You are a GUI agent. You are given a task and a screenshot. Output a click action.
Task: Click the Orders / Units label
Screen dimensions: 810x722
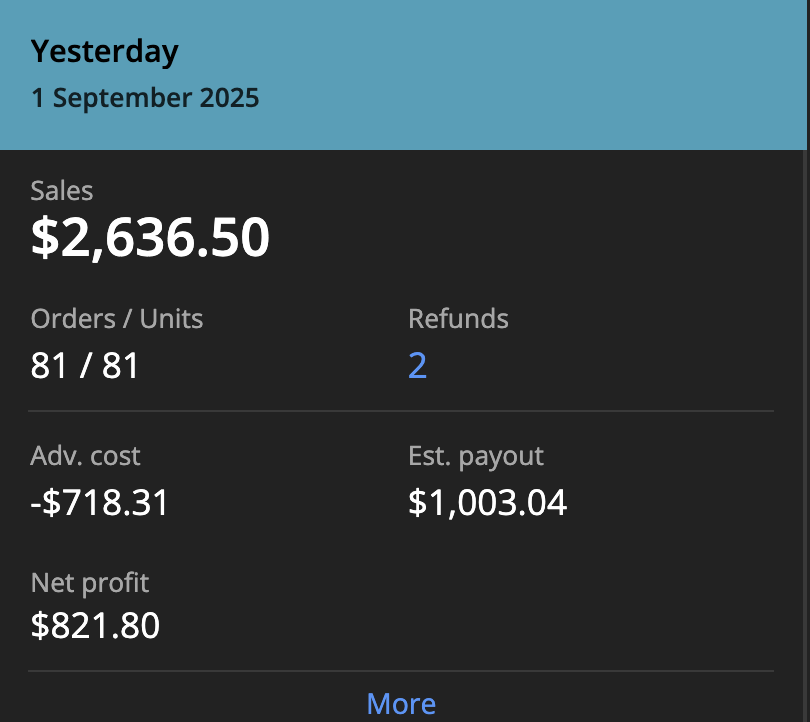click(117, 319)
